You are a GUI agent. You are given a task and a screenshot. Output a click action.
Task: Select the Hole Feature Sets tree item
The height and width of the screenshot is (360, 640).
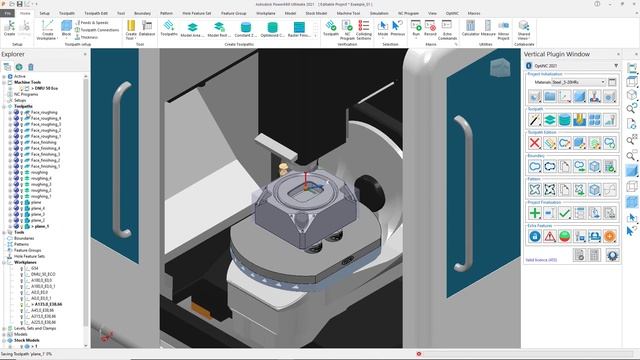tap(29, 256)
